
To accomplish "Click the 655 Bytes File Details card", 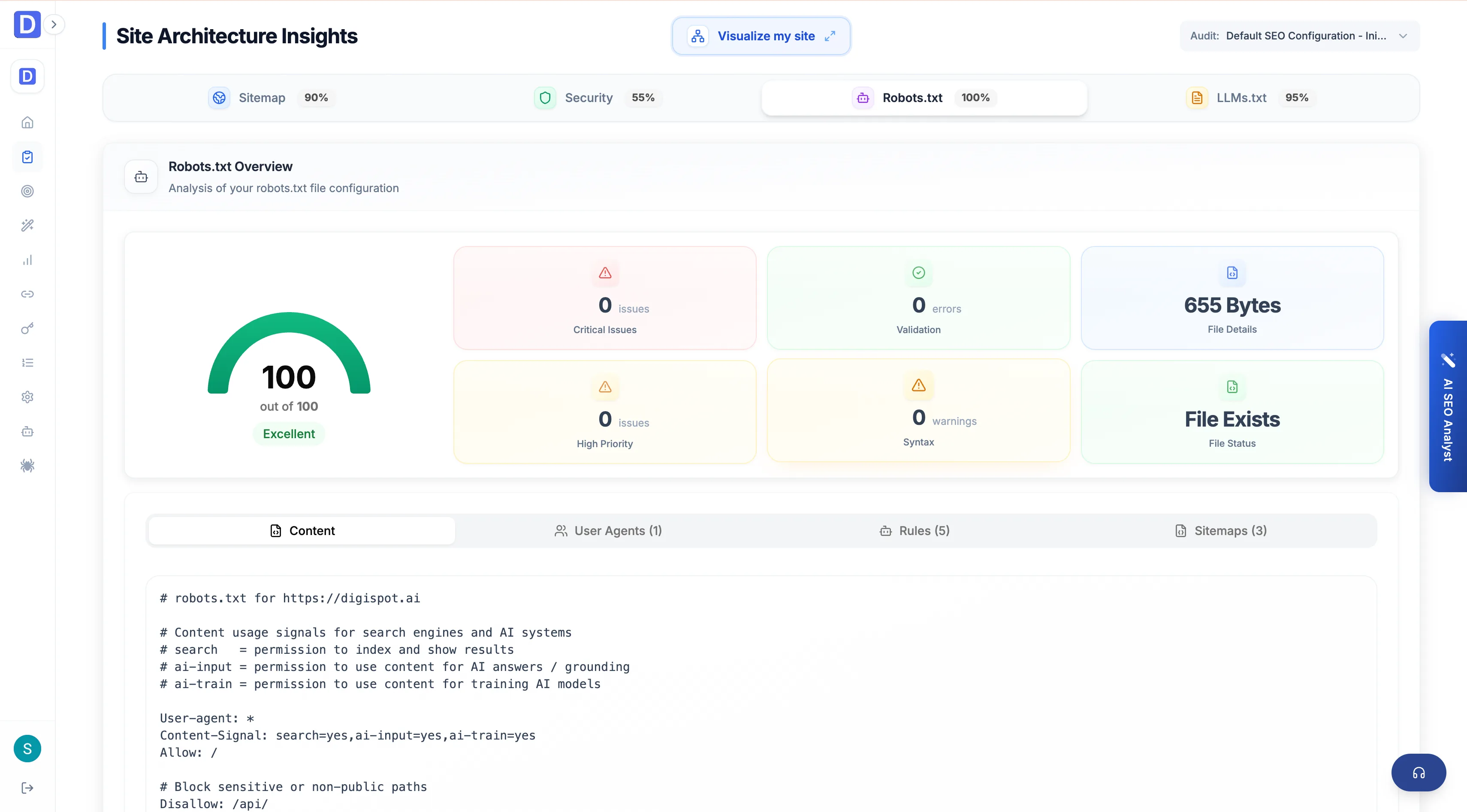I will (1232, 298).
